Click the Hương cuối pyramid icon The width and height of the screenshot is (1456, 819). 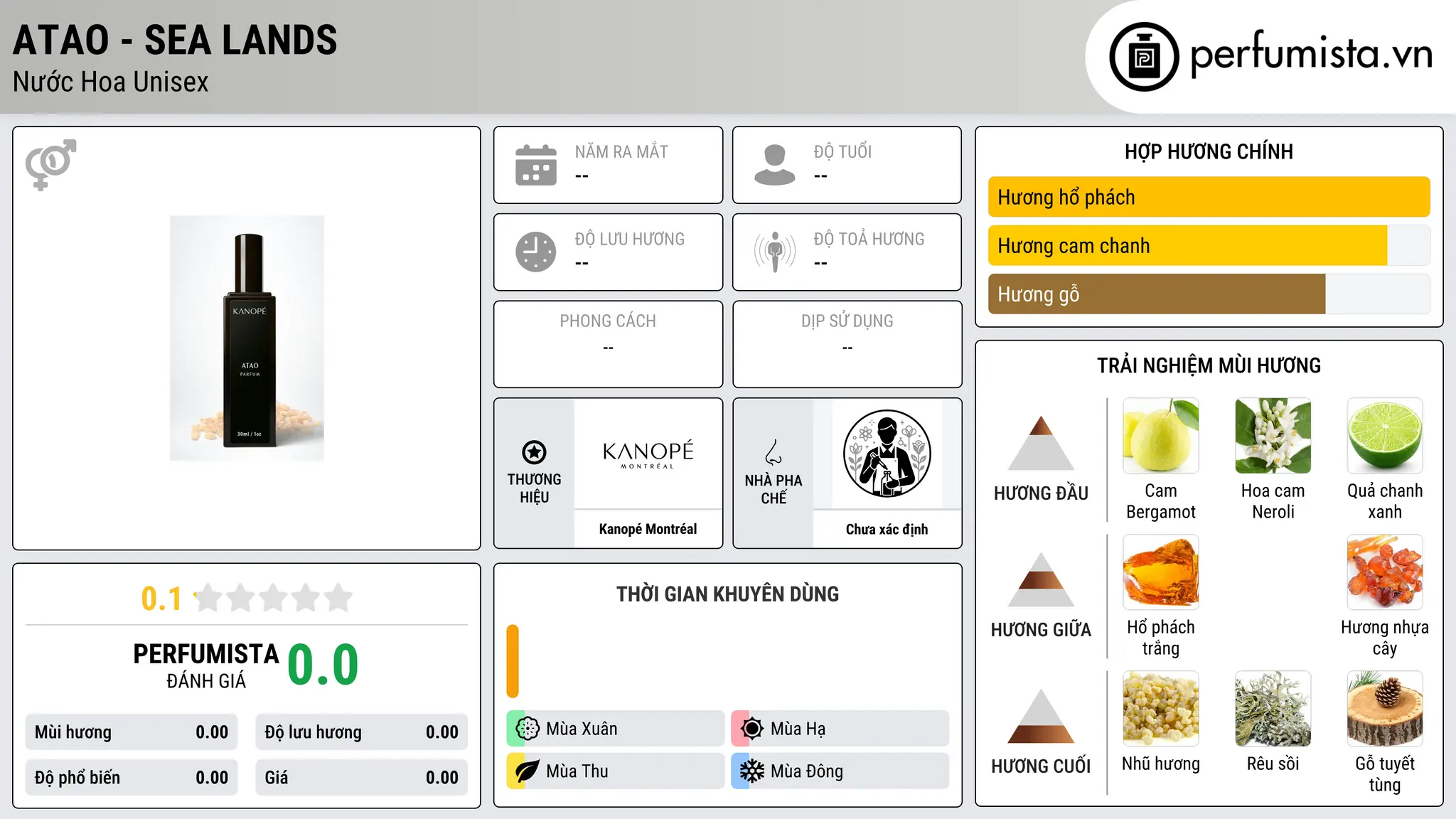pos(1041,716)
